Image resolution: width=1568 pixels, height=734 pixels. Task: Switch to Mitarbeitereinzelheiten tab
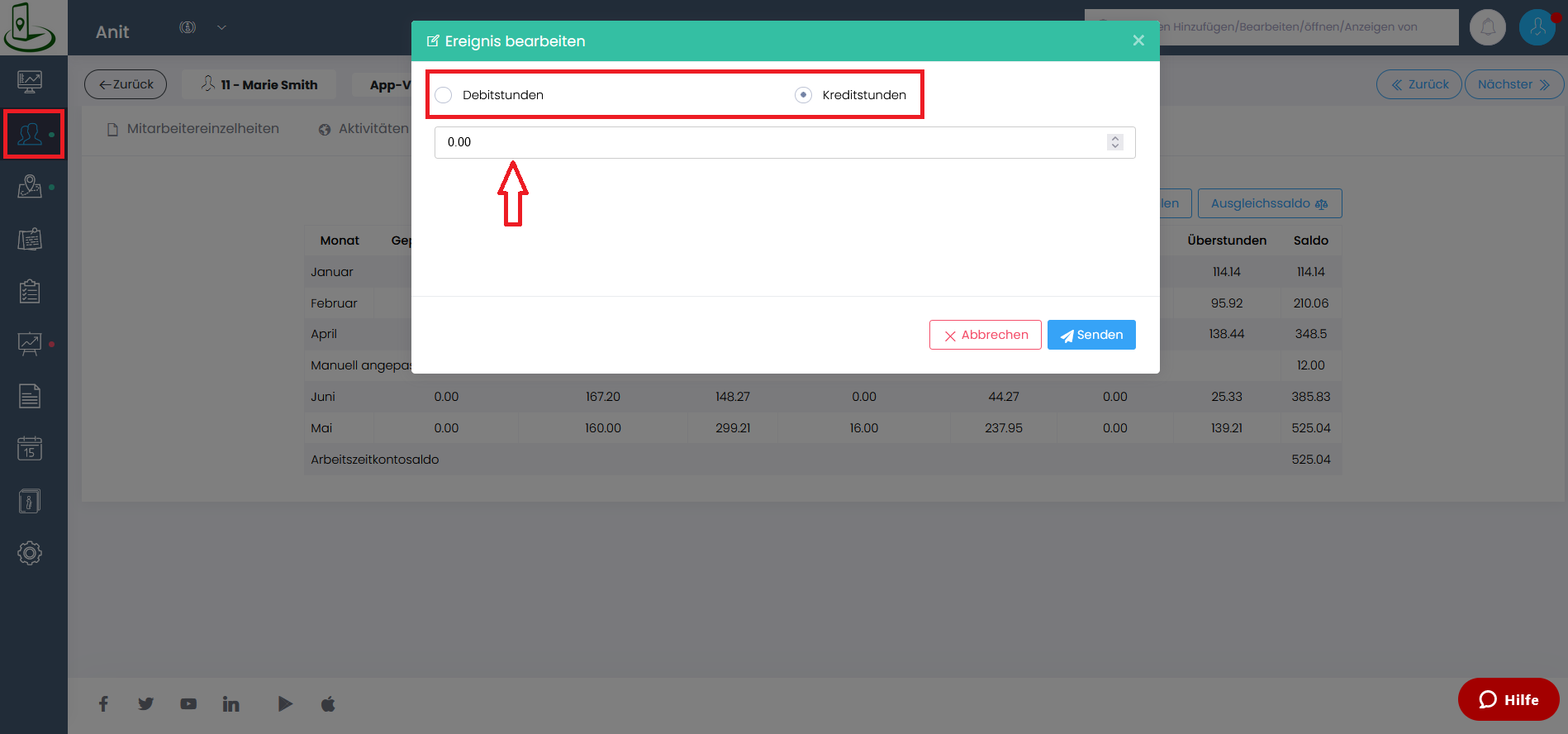pyautogui.click(x=194, y=129)
